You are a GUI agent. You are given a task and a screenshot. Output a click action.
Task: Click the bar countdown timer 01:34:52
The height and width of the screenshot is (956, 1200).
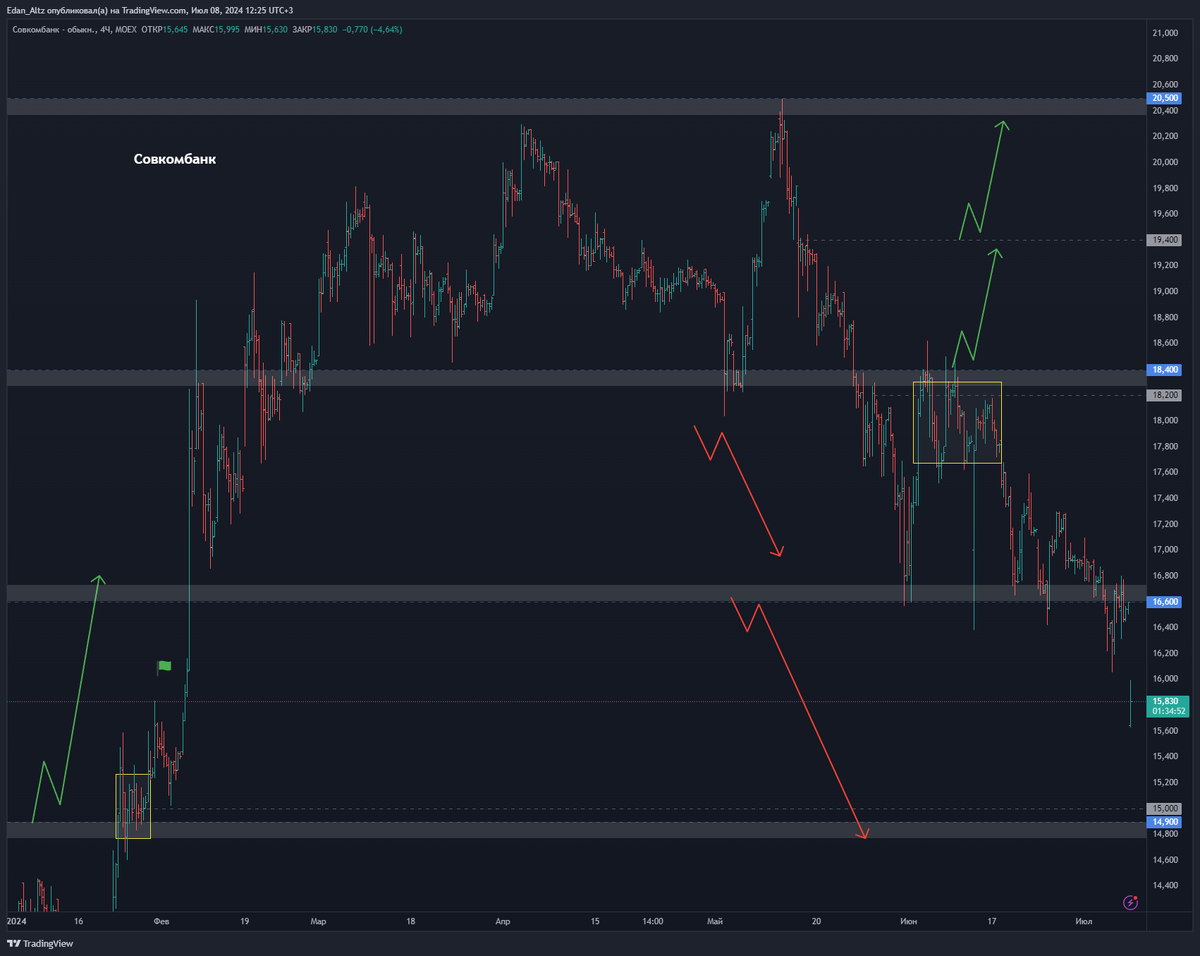(x=1168, y=711)
